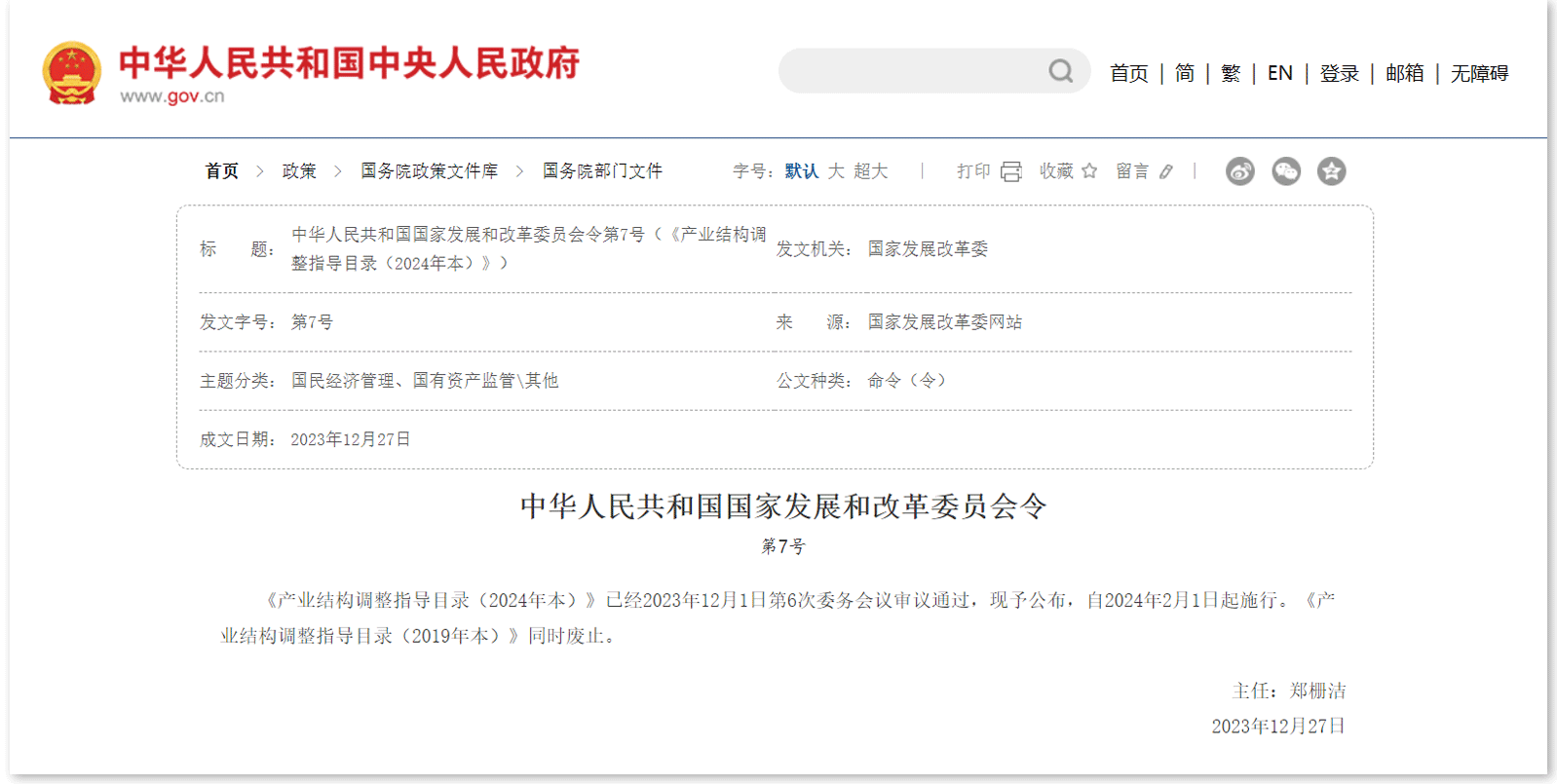Click 中华人民共和国中央人民政府 site title
This screenshot has height=784, width=1557.
coord(350,63)
